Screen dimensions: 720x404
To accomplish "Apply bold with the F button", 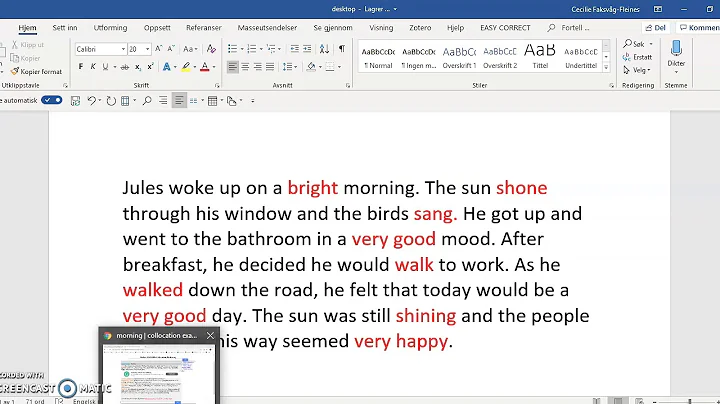I will tap(81, 67).
